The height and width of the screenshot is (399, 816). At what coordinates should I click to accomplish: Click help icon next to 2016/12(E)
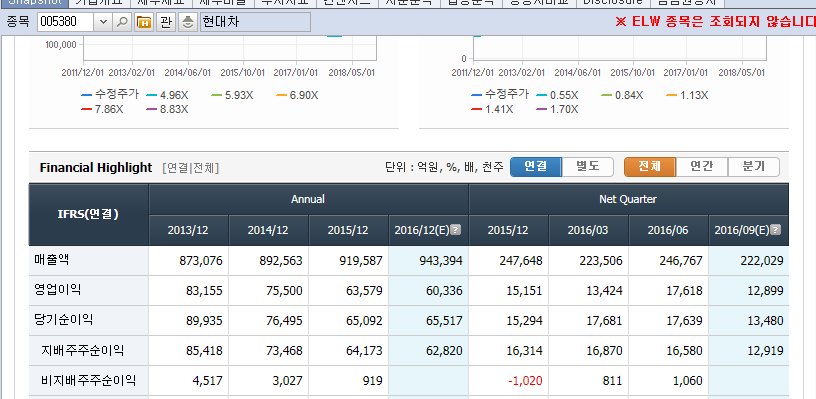[x=455, y=229]
